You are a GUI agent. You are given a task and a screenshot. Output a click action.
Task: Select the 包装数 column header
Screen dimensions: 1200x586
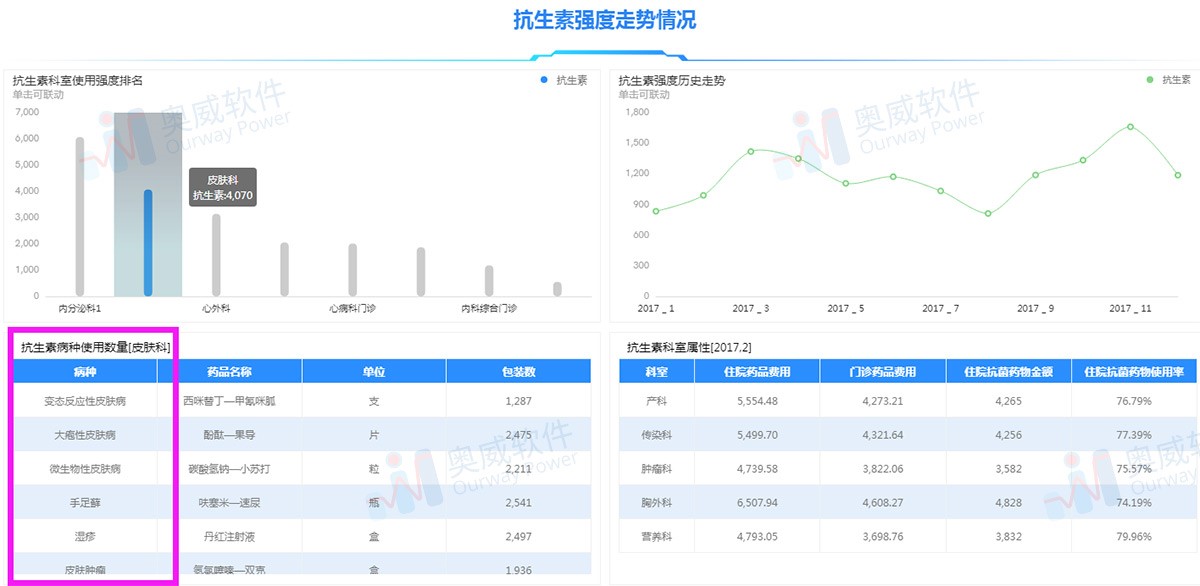(516, 372)
